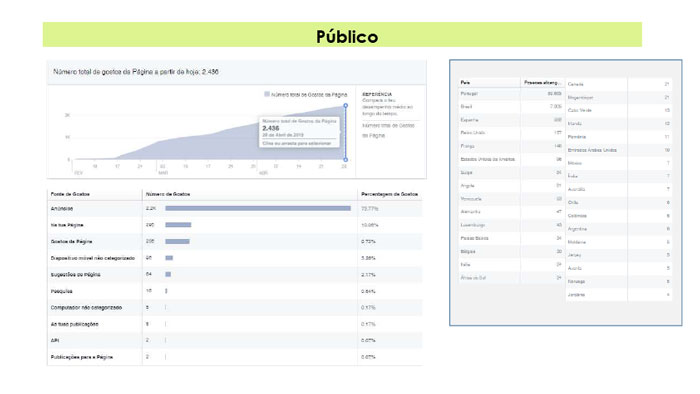Viewport: 700px width, 394px height.
Task: Click the 2.436 value in the chart tooltip
Action: [271, 128]
